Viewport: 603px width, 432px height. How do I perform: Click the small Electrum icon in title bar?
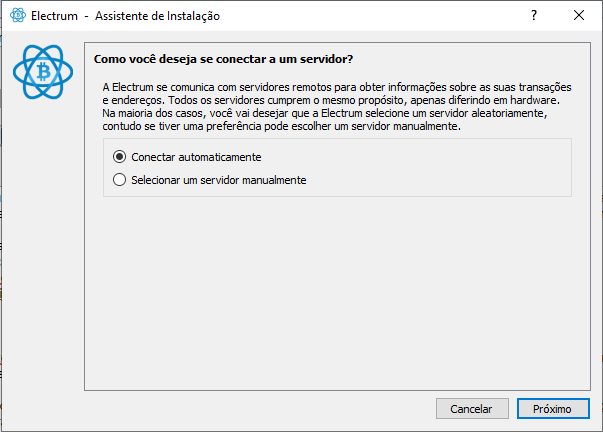tap(18, 15)
